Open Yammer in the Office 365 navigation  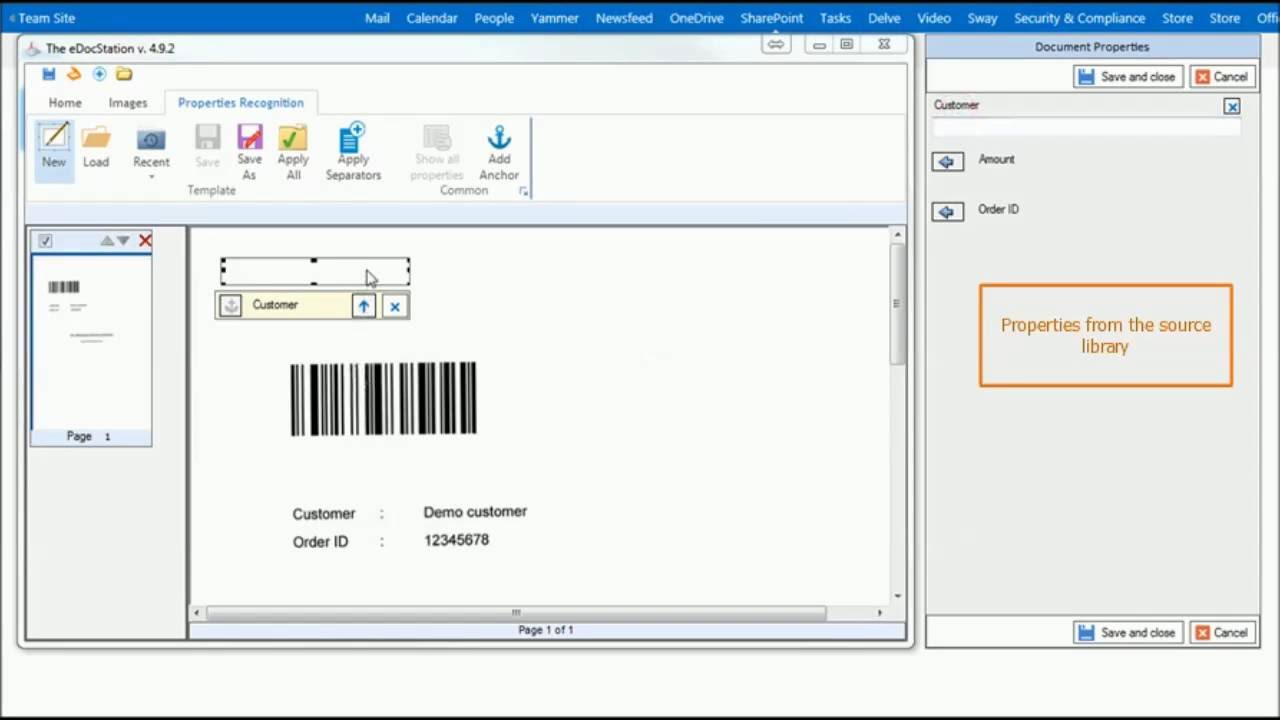pyautogui.click(x=555, y=18)
